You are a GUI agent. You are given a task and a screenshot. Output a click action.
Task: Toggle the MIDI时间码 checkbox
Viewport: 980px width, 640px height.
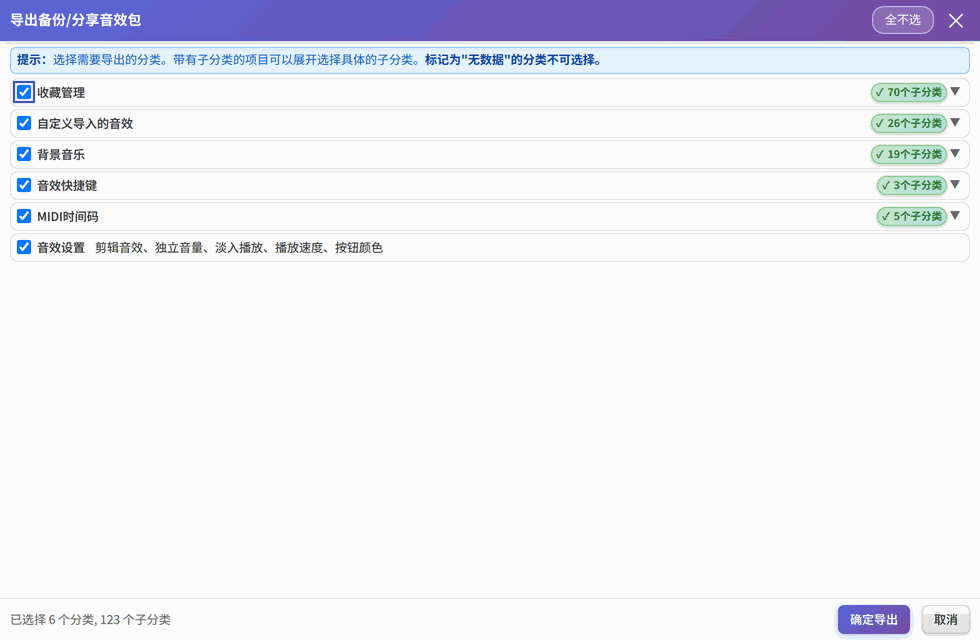pyautogui.click(x=24, y=216)
